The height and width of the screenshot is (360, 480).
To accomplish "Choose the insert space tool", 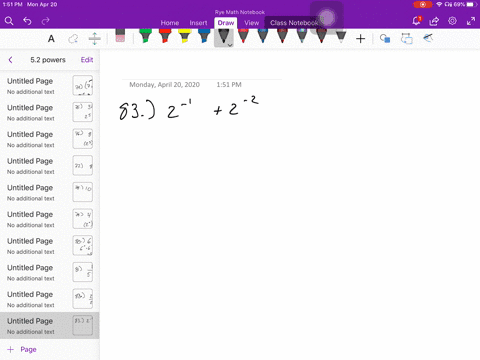I will [x=95, y=39].
